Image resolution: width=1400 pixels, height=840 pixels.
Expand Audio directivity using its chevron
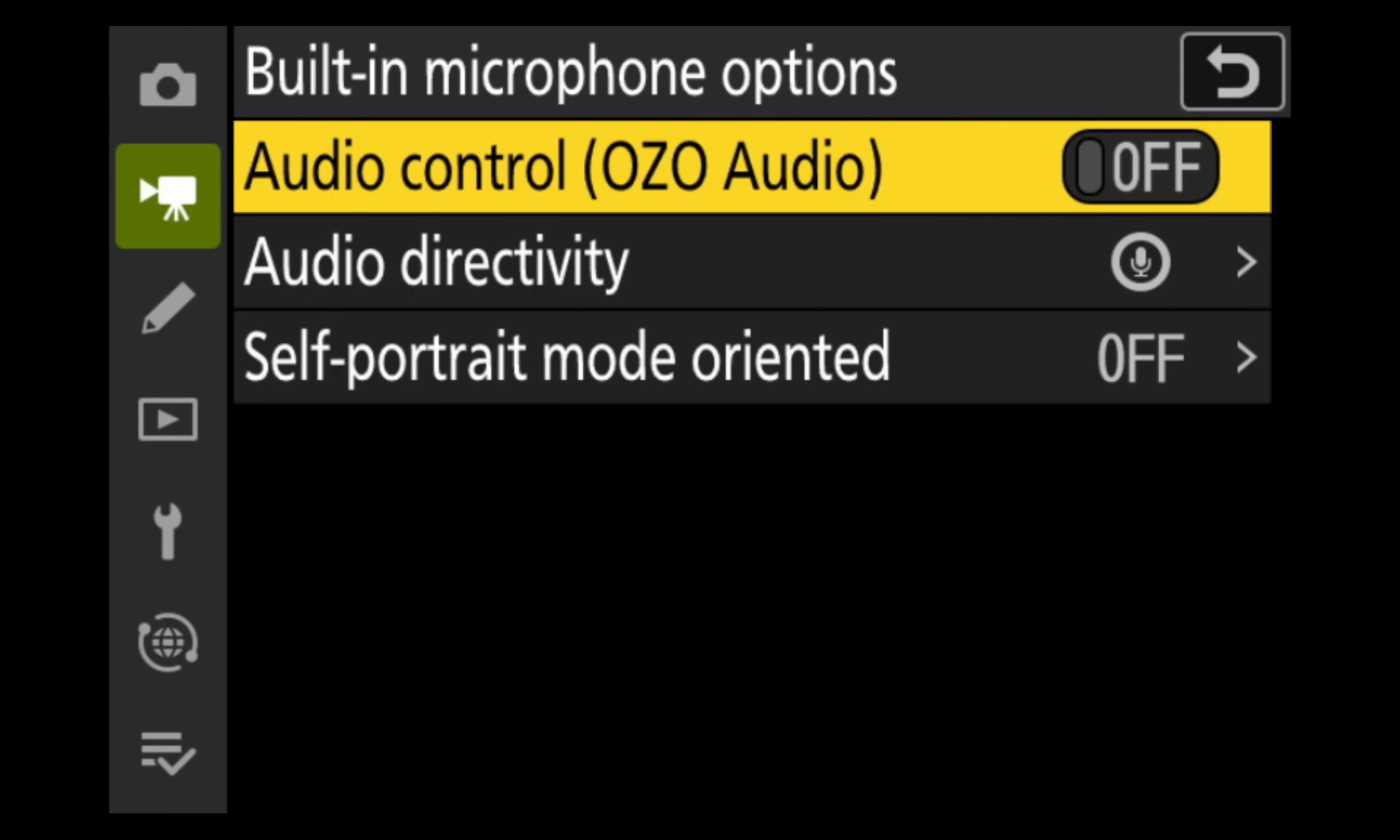coord(1246,262)
